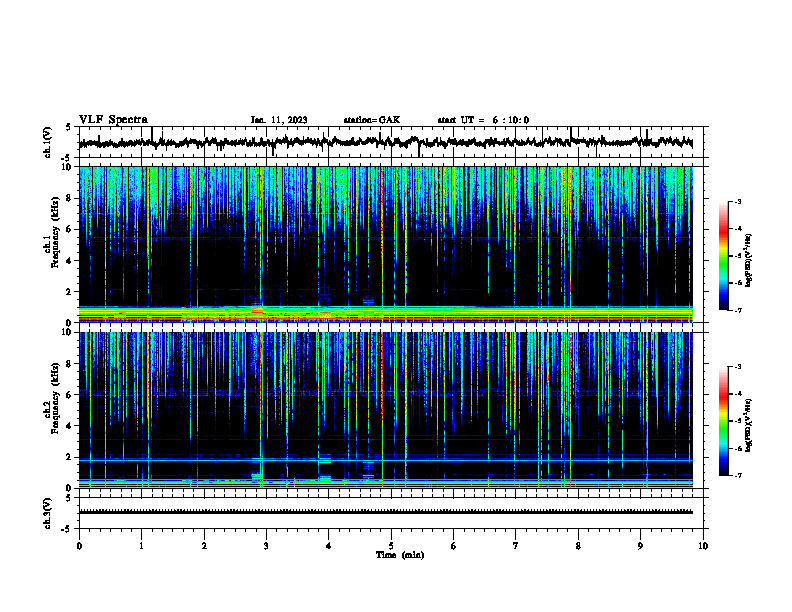The width and height of the screenshot is (792, 612).
Task: Click the 3 tick on time axis
Action: pyautogui.click(x=266, y=546)
